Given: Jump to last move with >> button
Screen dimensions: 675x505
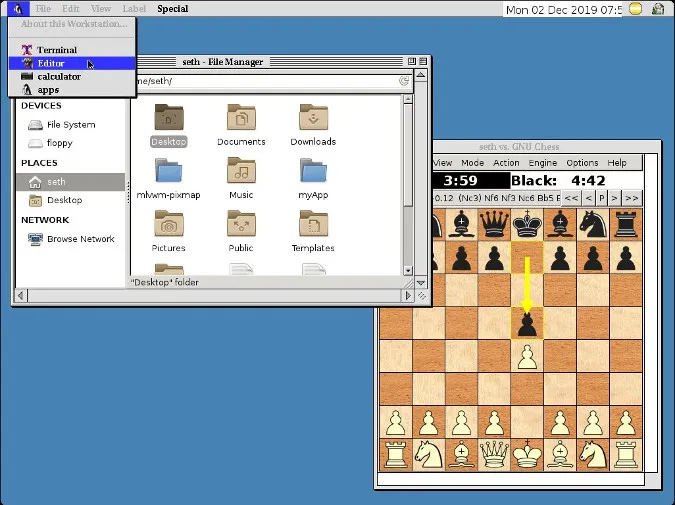Looking at the screenshot, I should click(x=631, y=198).
